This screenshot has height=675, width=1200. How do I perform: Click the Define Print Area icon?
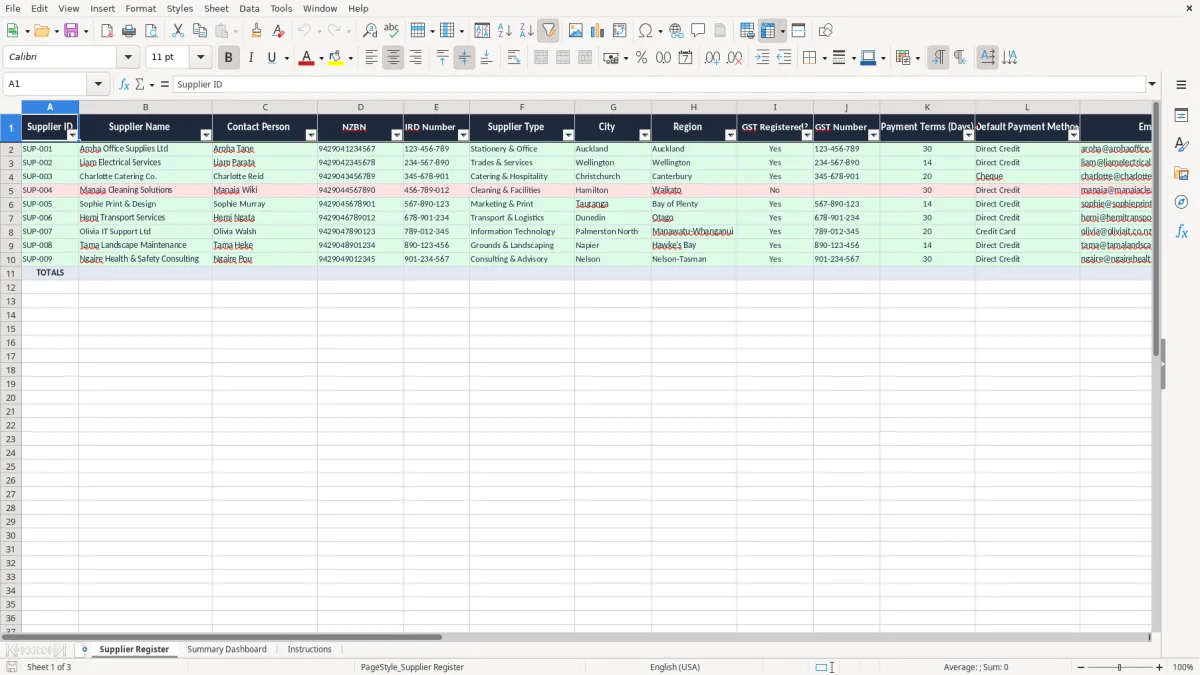[747, 31]
